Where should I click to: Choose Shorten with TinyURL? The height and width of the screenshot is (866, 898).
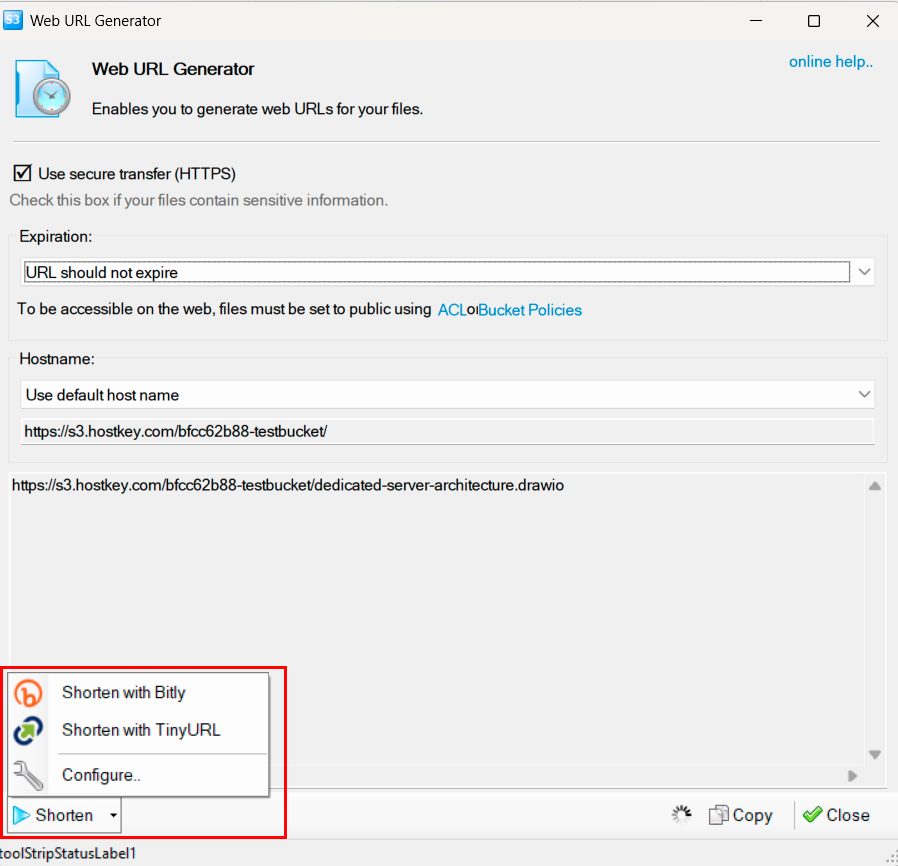[140, 731]
